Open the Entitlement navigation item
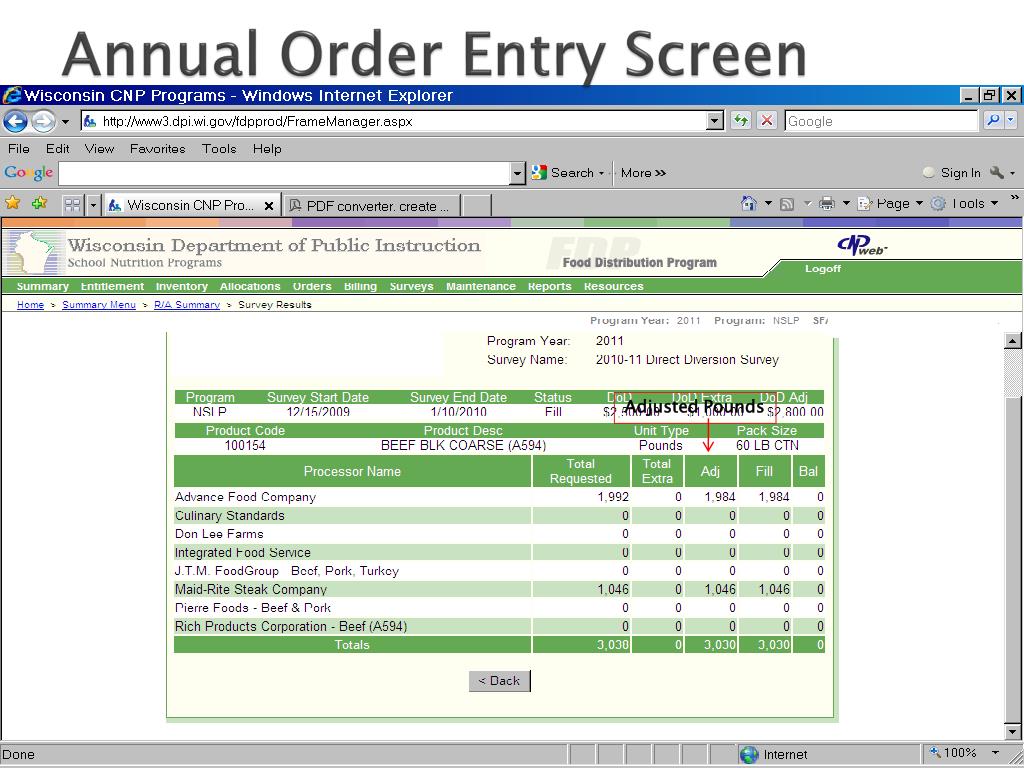The height and width of the screenshot is (768, 1024). click(x=112, y=286)
